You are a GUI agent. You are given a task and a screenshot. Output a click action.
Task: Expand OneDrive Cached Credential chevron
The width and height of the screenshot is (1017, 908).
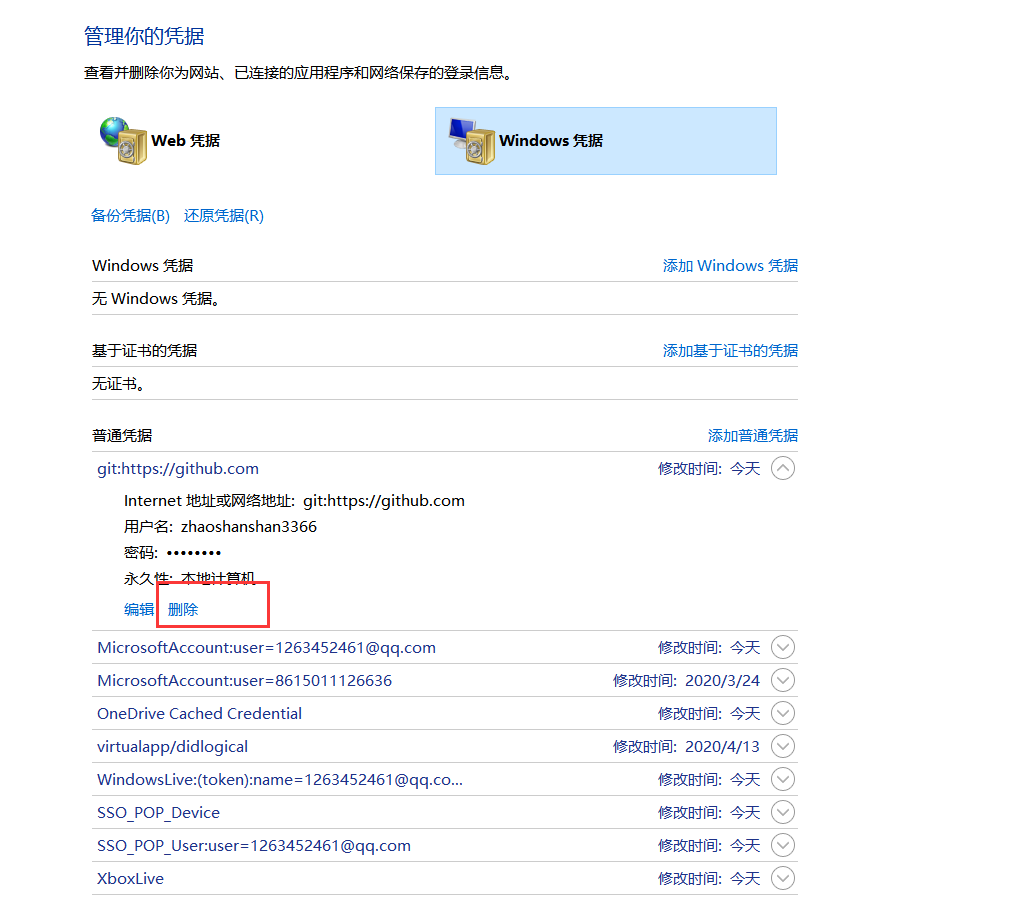click(783, 713)
